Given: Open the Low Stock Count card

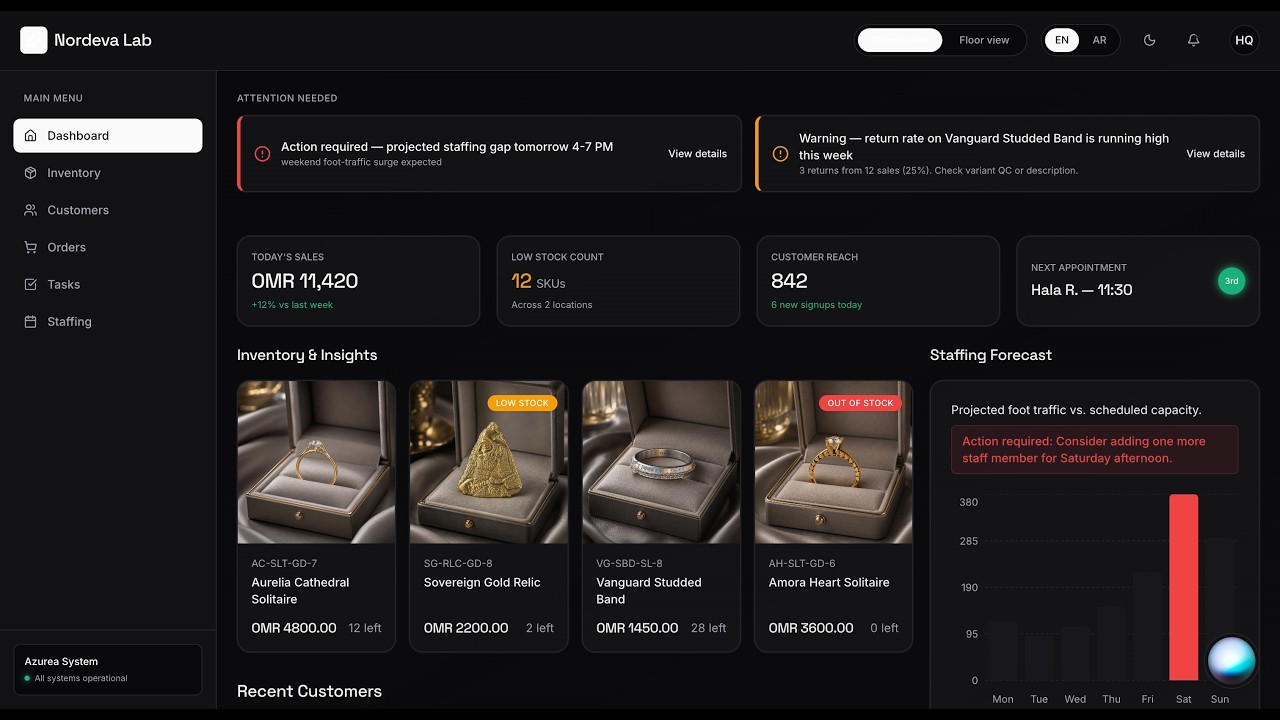Looking at the screenshot, I should [x=618, y=281].
